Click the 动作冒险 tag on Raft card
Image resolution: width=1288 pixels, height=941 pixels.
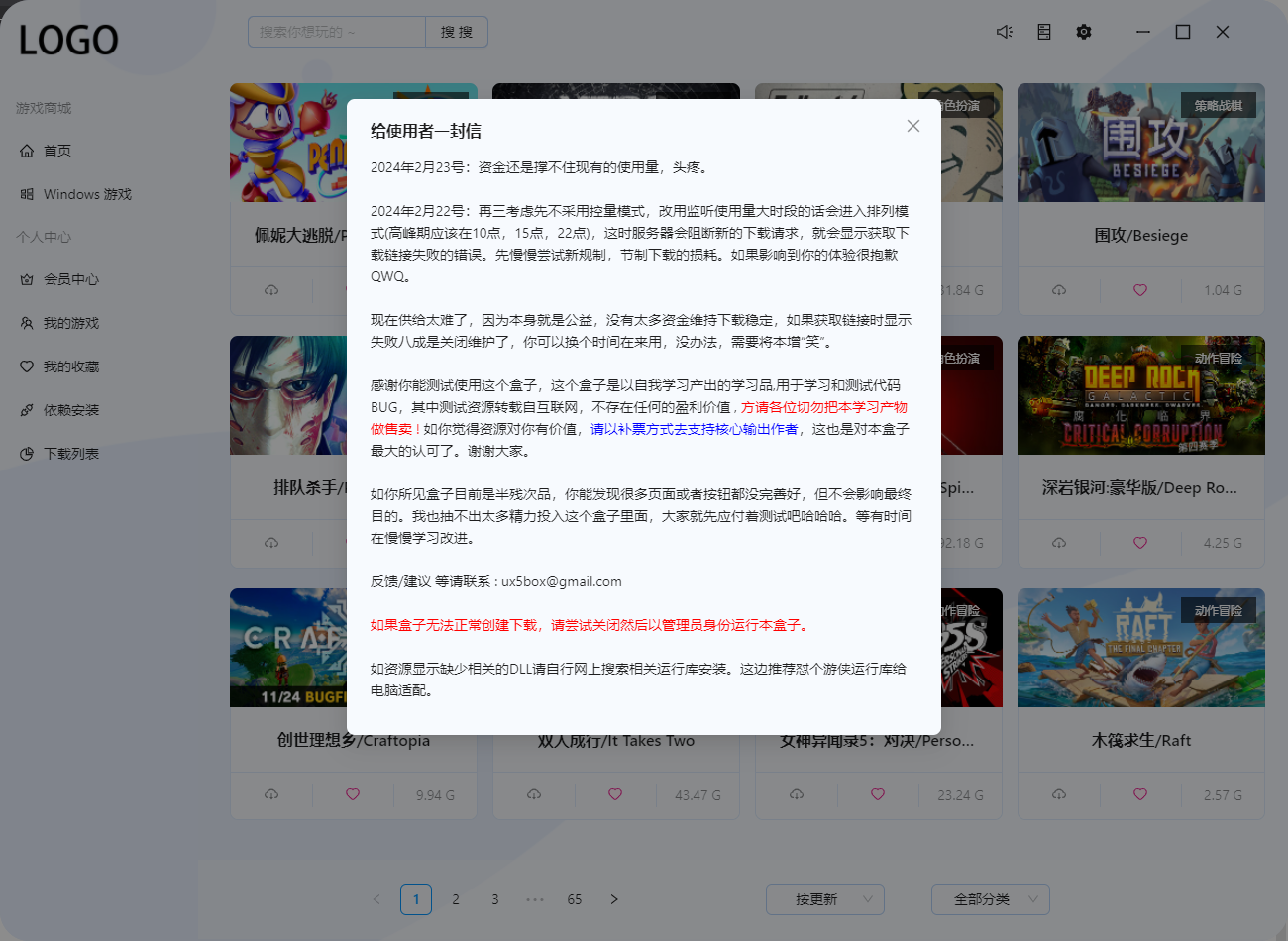[1219, 610]
